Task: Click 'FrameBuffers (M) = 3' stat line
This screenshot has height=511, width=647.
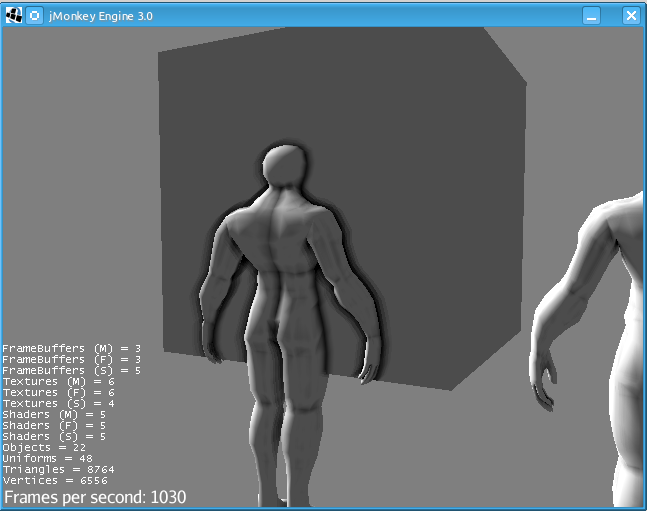Action: pyautogui.click(x=71, y=348)
